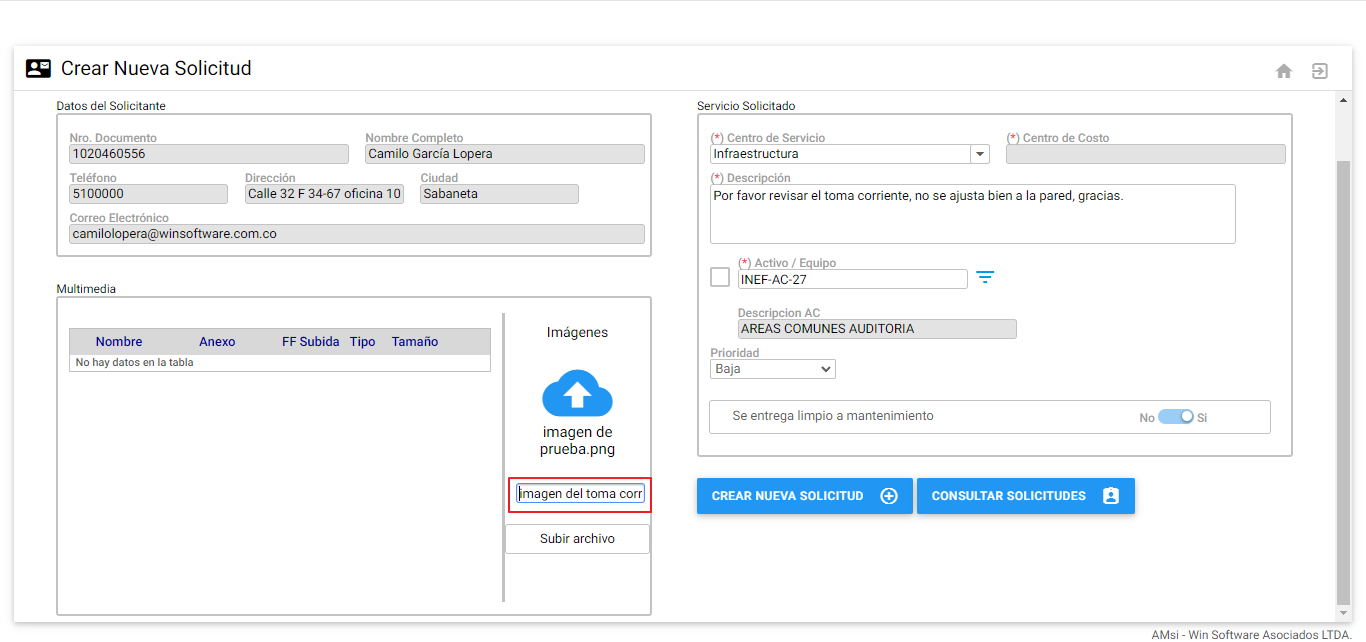Click the scrollbar down arrow
This screenshot has width=1366, height=642.
(1343, 612)
